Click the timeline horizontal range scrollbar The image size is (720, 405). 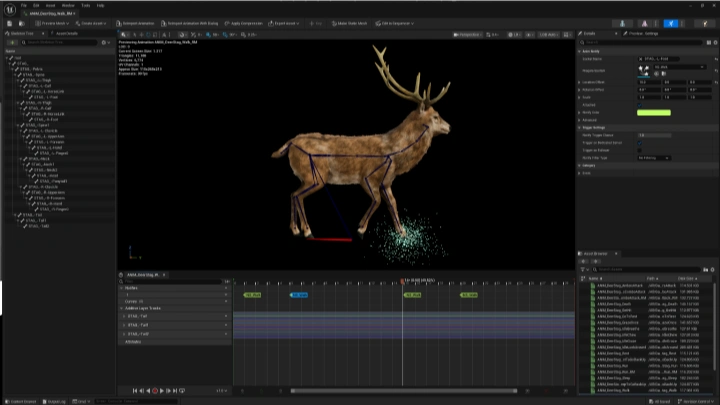tap(404, 391)
